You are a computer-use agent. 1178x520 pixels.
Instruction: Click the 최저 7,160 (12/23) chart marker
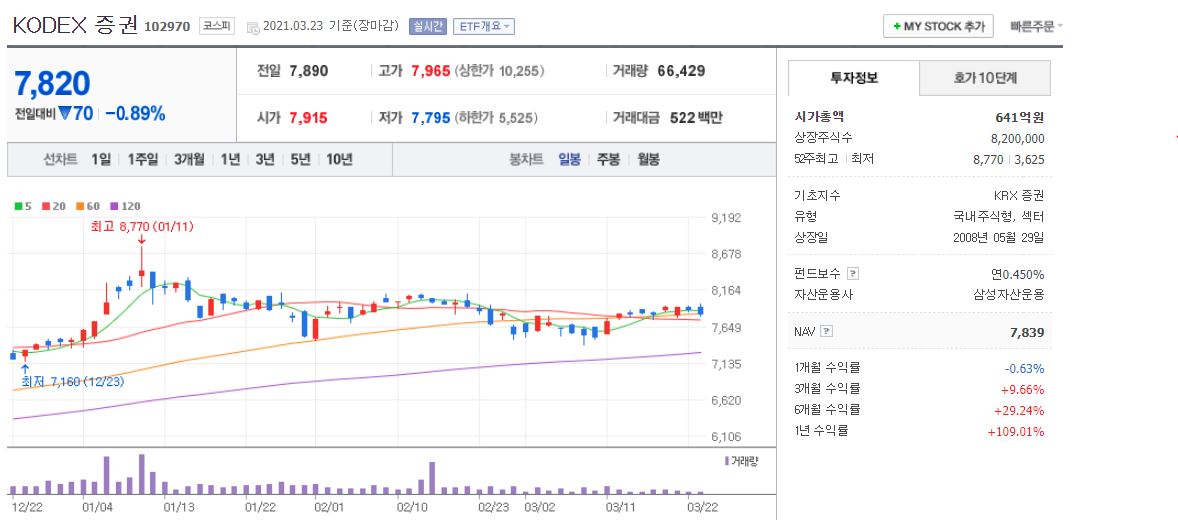tap(72, 382)
